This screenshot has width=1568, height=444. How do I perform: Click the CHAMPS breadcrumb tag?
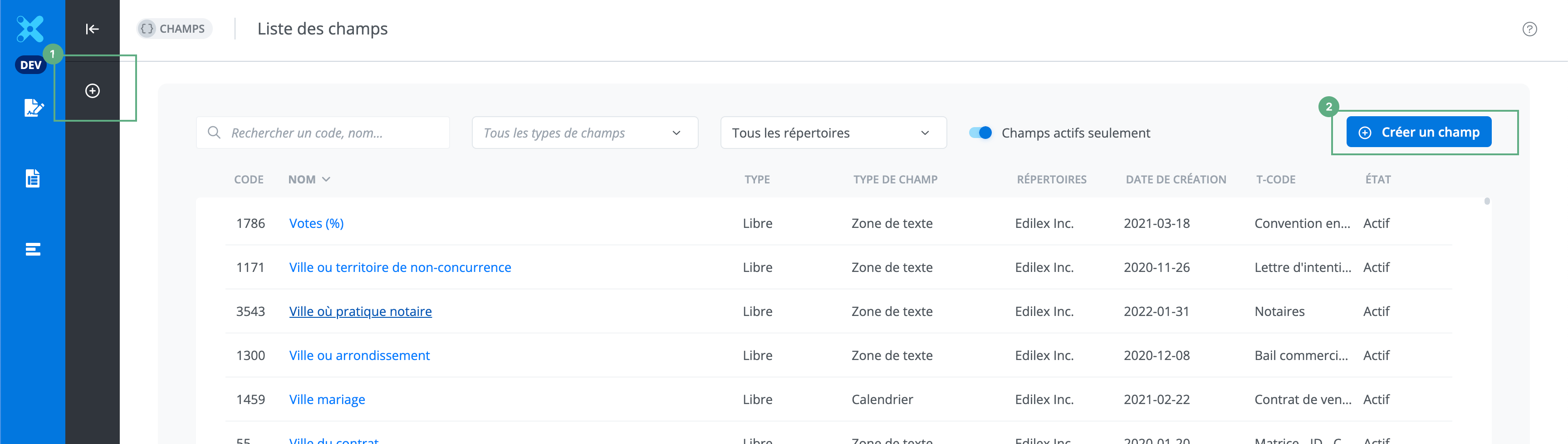pyautogui.click(x=175, y=29)
